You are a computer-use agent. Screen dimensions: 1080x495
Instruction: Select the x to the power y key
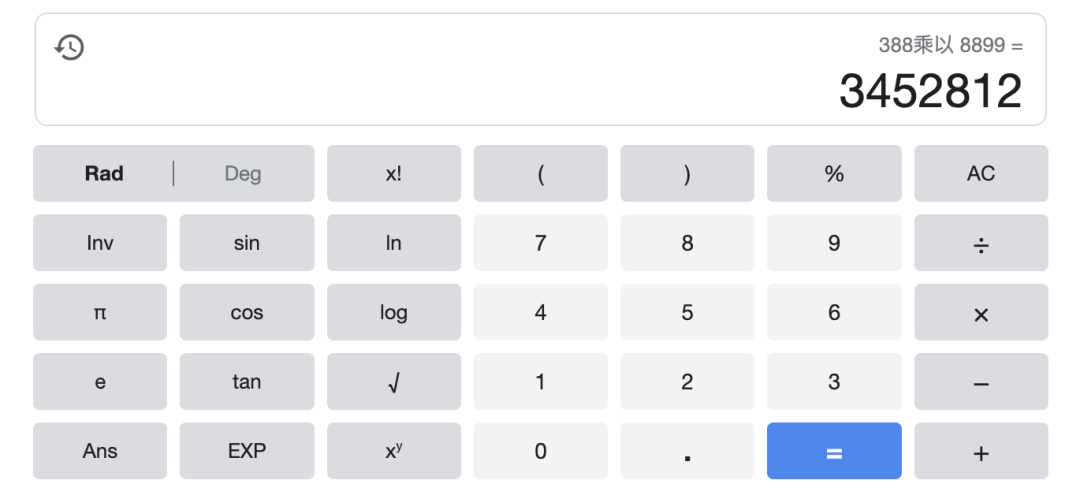[x=393, y=451]
